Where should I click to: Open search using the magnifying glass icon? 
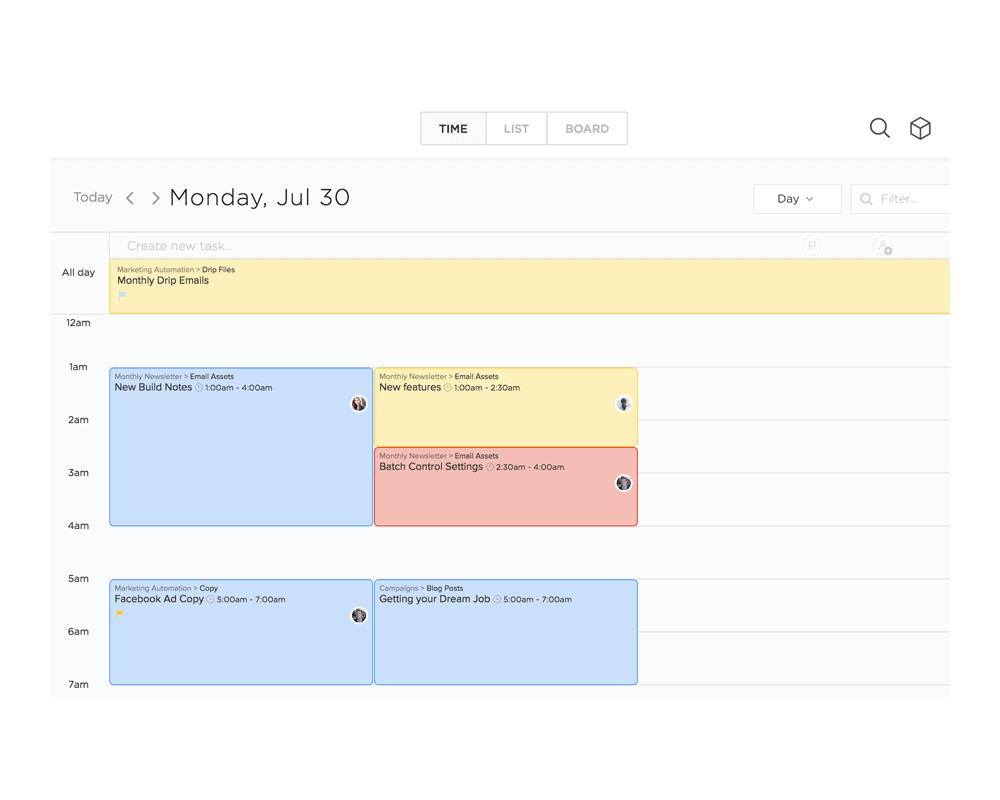(879, 128)
